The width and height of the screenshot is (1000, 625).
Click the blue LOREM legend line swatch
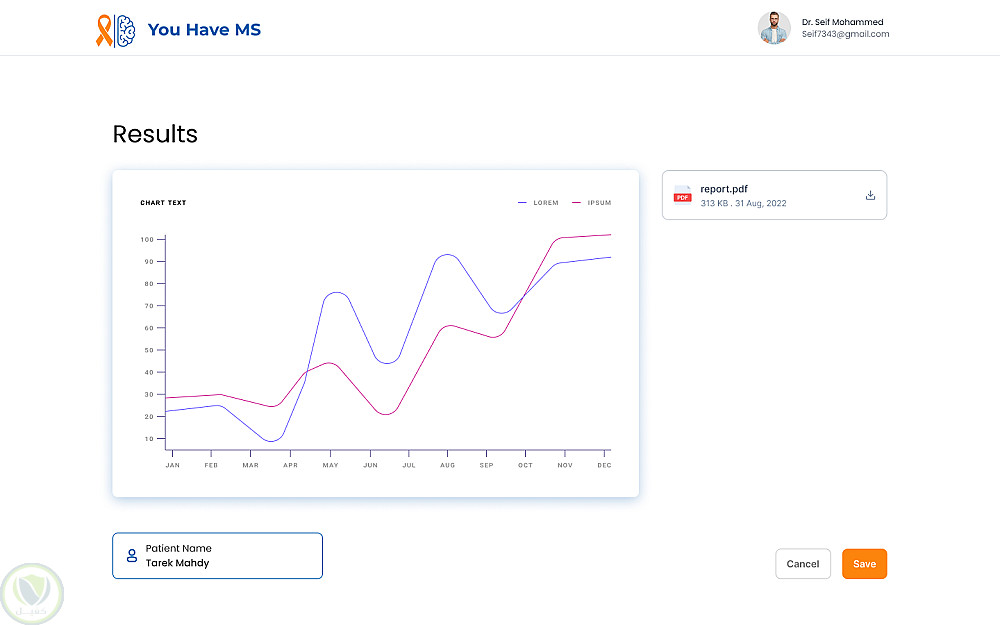pyautogui.click(x=523, y=203)
